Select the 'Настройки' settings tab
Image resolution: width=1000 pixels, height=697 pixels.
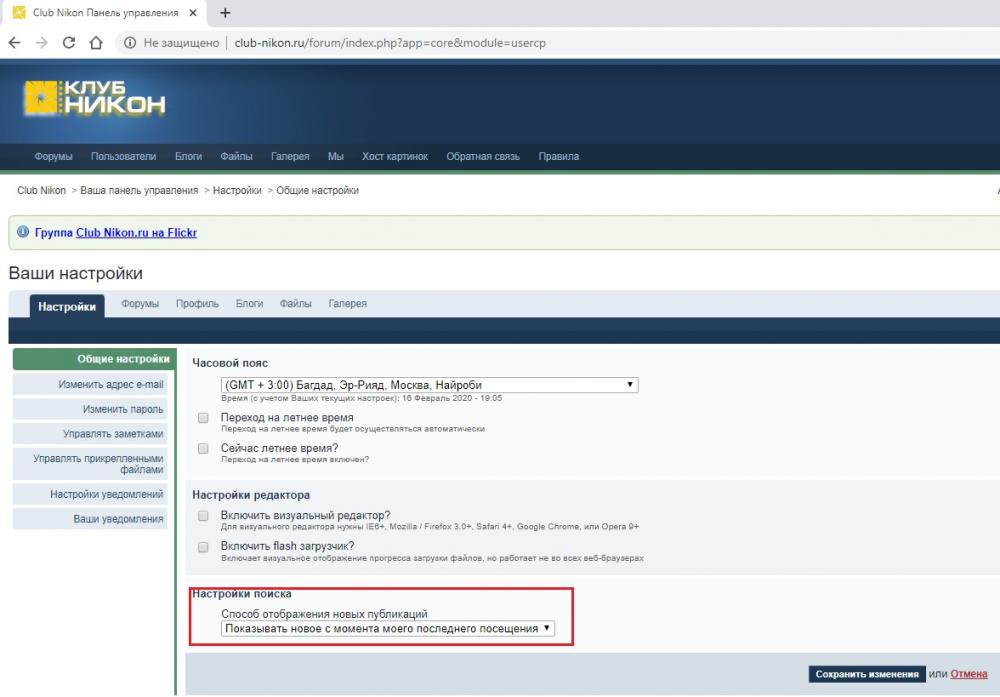67,307
